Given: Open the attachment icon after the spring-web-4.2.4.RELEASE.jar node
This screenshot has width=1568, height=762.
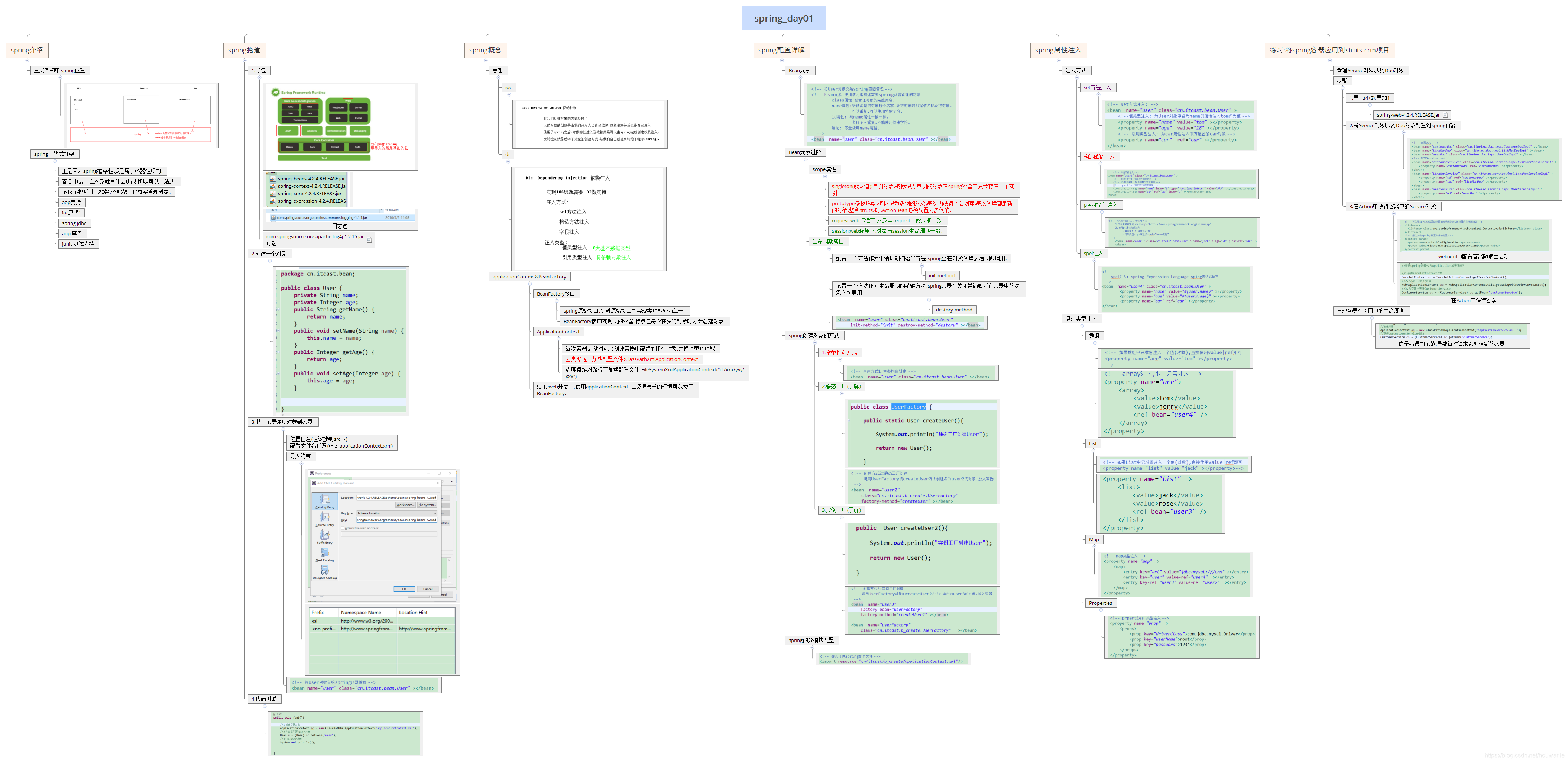Looking at the screenshot, I should 1445,114.
